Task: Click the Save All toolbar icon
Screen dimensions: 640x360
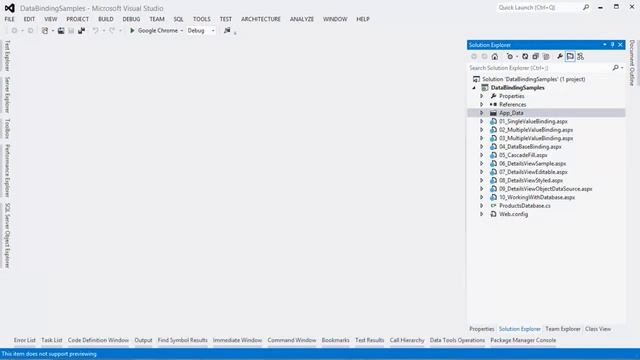Action: pyautogui.click(x=81, y=31)
